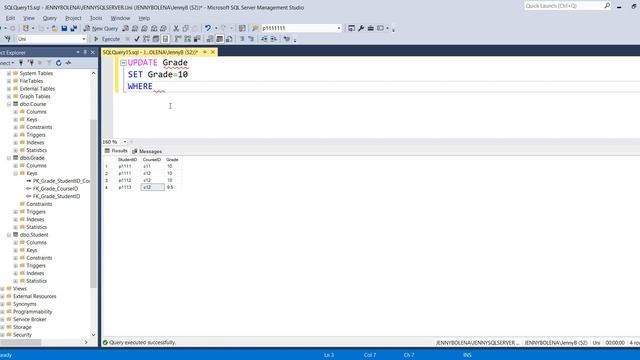Open the Window menu
The height and width of the screenshot is (360, 640).
coord(120,18)
